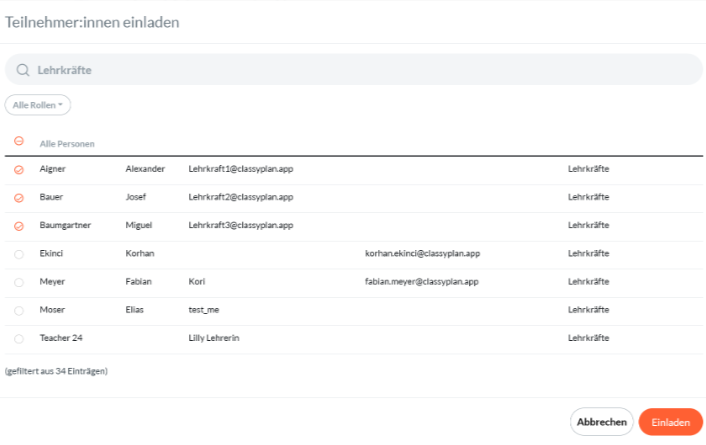Click Lehrkraft1@classyplan.app
The width and height of the screenshot is (706, 445).
241,169
